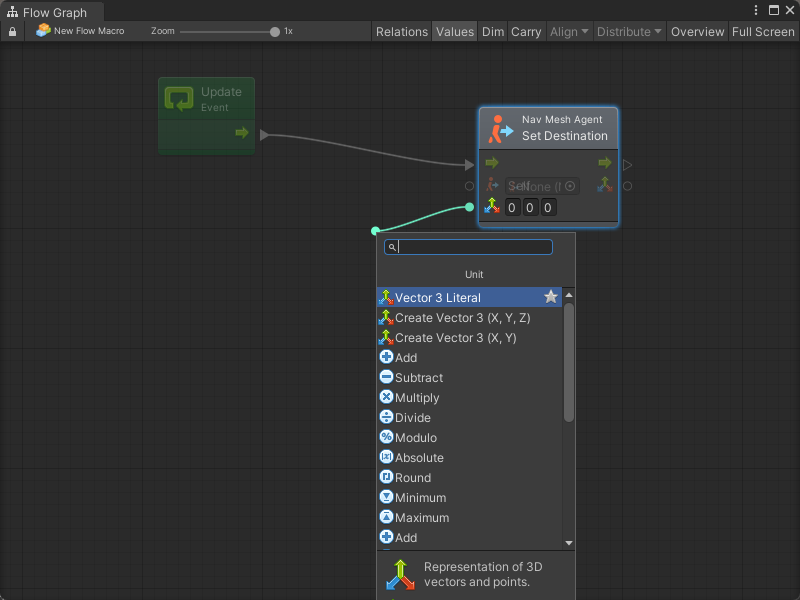This screenshot has height=600, width=800.
Task: Toggle the Values display button
Action: click(x=455, y=32)
